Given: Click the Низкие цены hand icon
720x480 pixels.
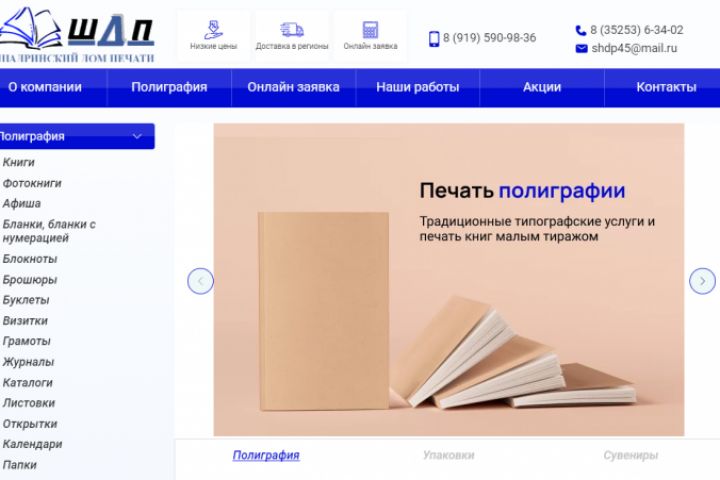Looking at the screenshot, I should (x=214, y=29).
